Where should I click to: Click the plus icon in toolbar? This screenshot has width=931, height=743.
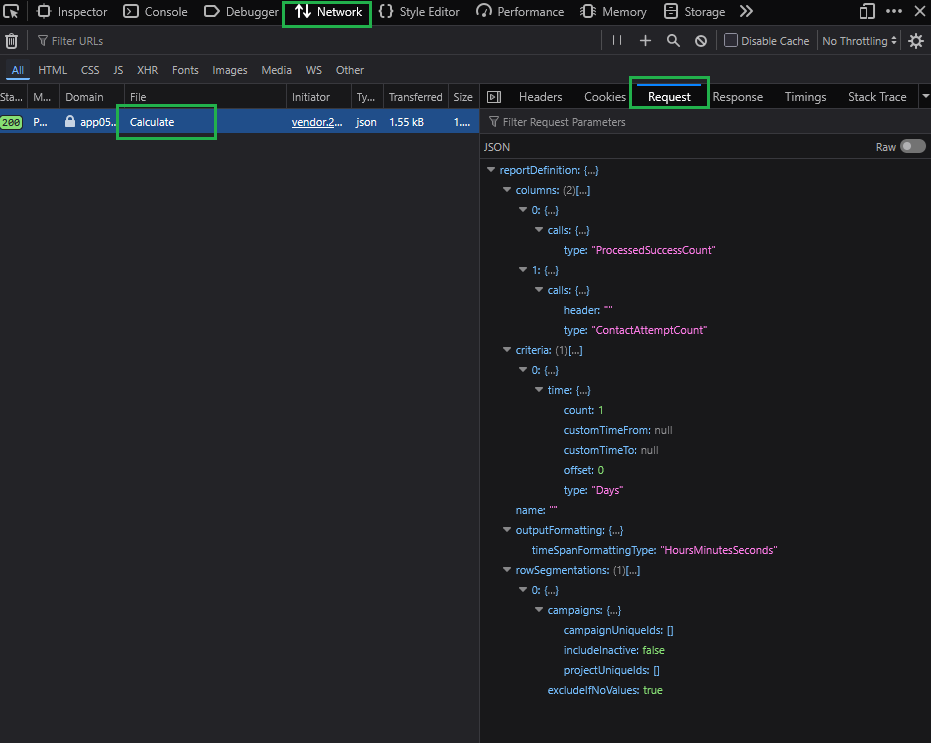pos(645,41)
